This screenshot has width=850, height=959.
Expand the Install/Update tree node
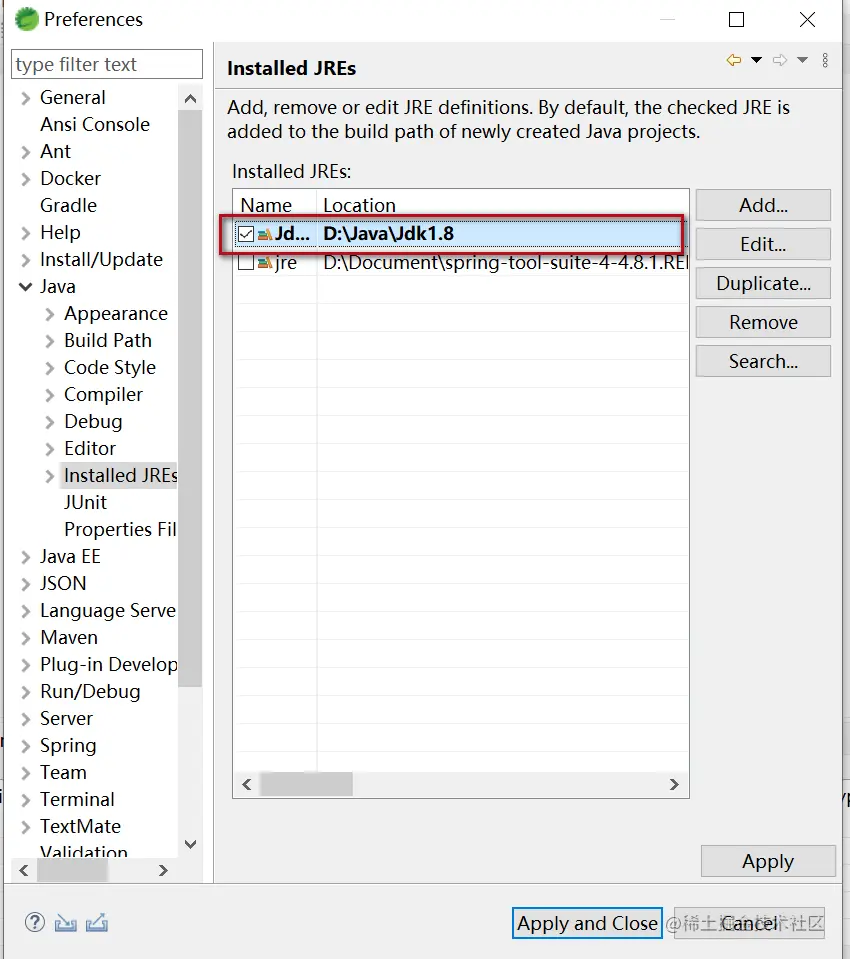point(25,261)
